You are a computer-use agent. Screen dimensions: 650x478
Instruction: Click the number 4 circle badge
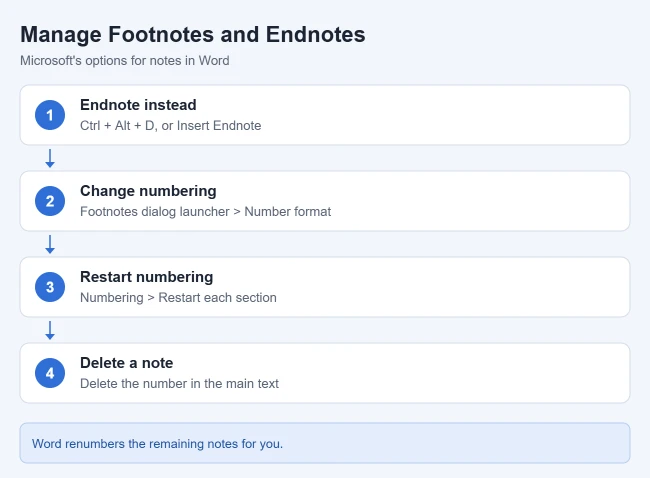pyautogui.click(x=50, y=373)
